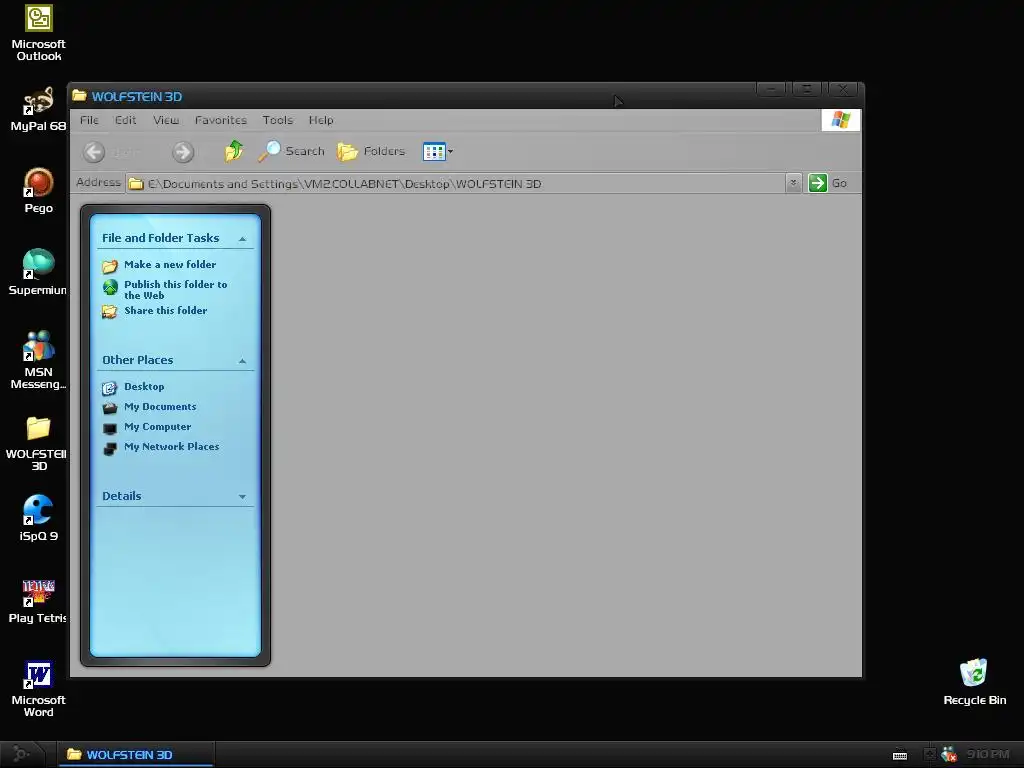Select the MyPal 68 desktop shortcut
The image size is (1024, 768).
coord(39,109)
